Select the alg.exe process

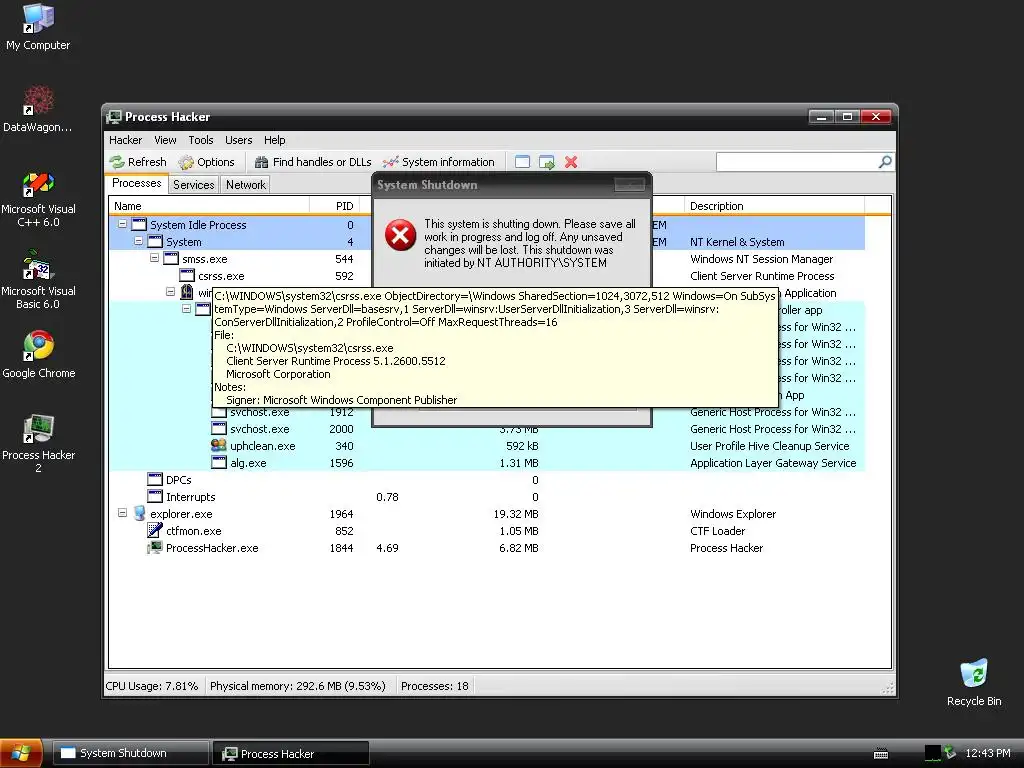point(487,462)
